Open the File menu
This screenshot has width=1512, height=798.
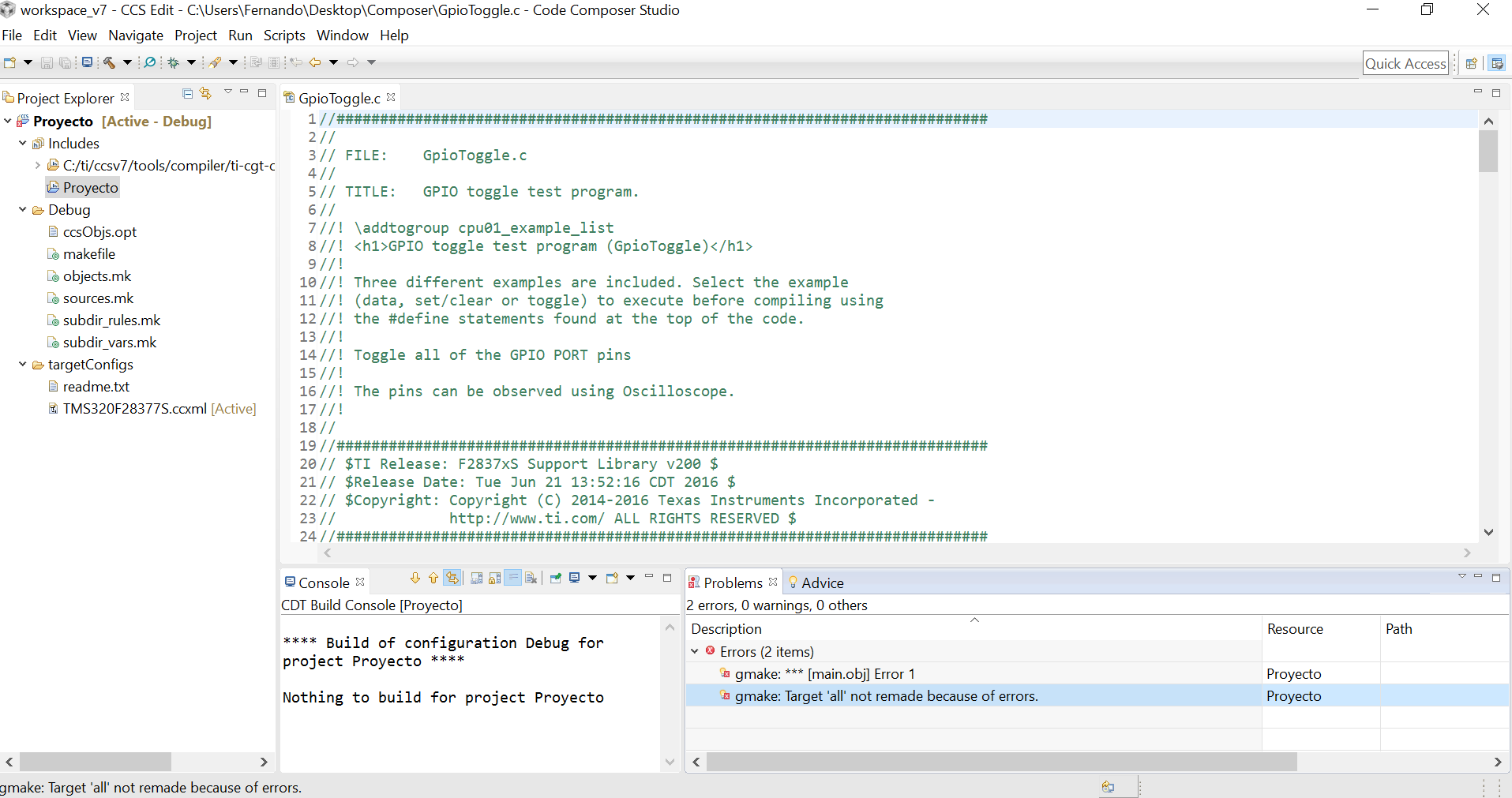tap(12, 36)
